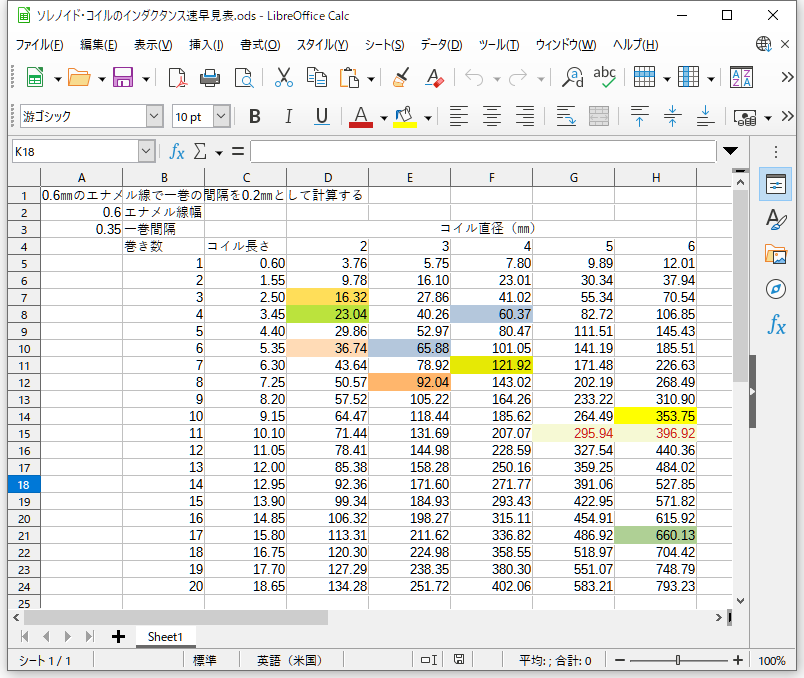Open the Function Wizard fx icon
The height and width of the screenshot is (678, 804).
[177, 151]
